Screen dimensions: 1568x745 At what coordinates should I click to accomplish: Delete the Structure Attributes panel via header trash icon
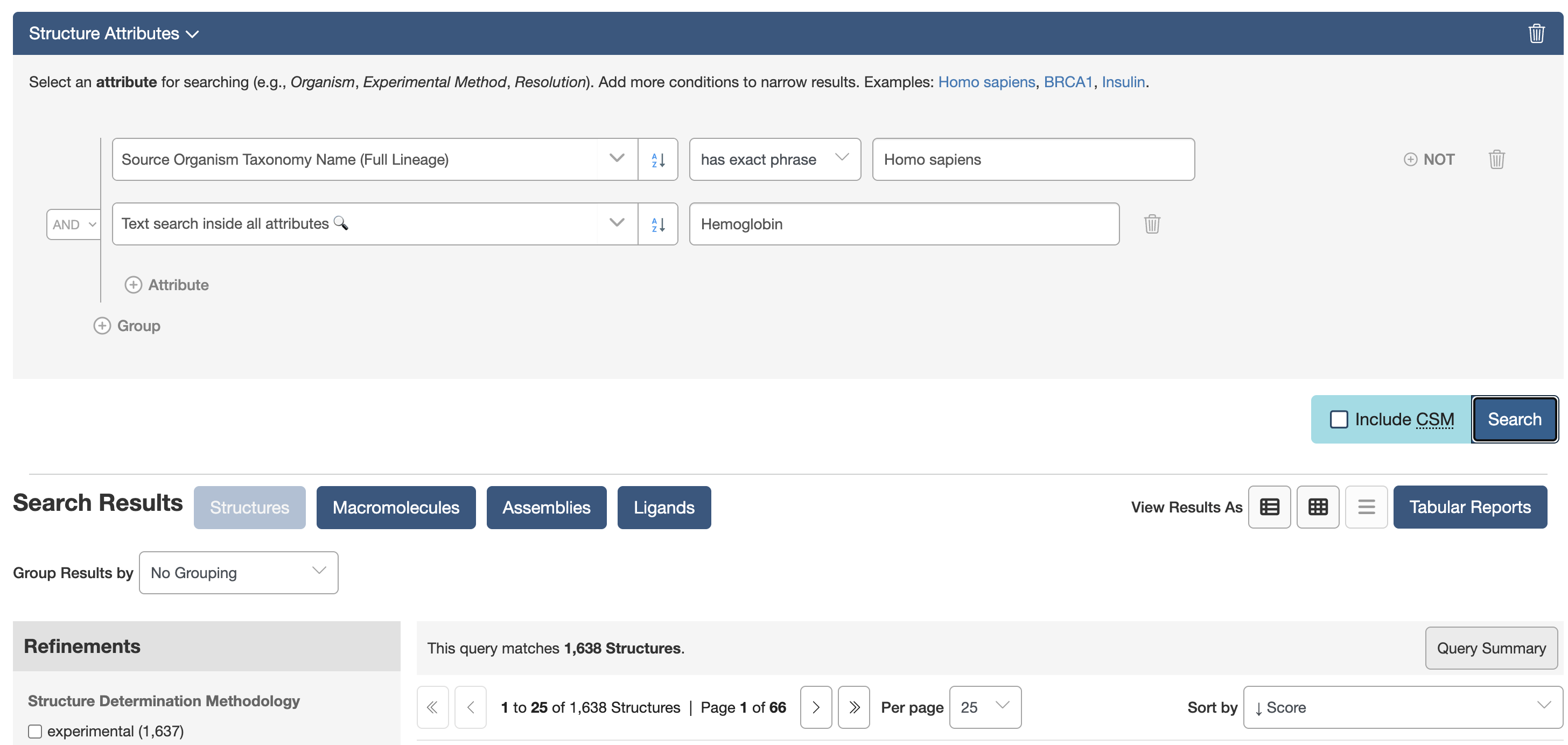tap(1536, 33)
